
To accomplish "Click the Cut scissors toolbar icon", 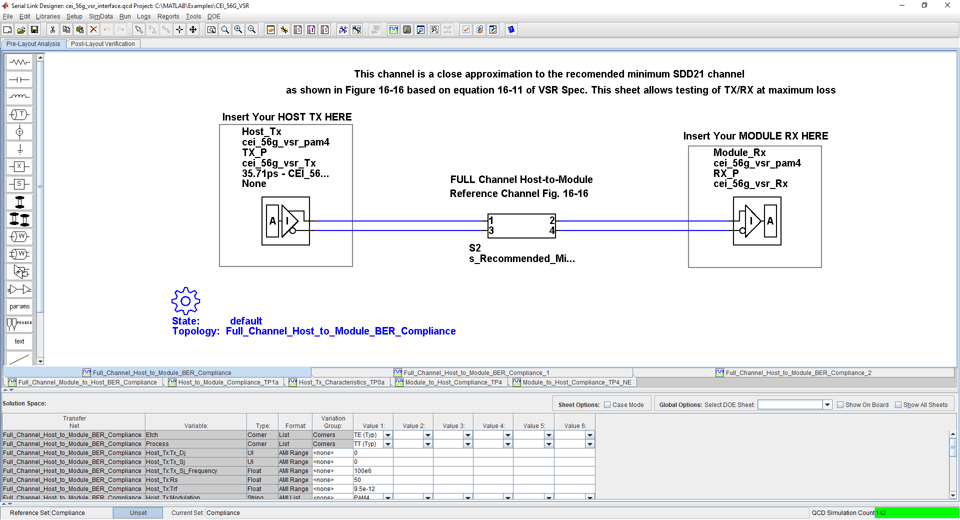I will [x=52, y=30].
